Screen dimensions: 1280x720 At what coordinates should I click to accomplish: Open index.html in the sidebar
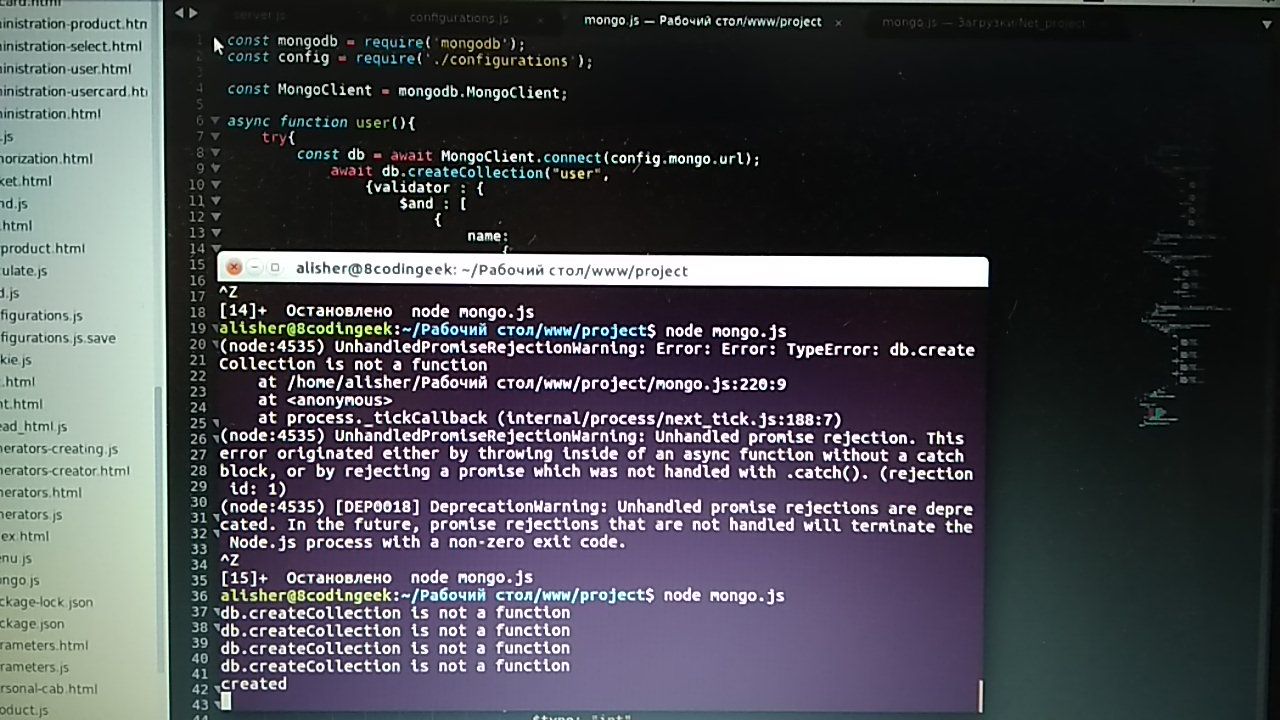pos(25,537)
